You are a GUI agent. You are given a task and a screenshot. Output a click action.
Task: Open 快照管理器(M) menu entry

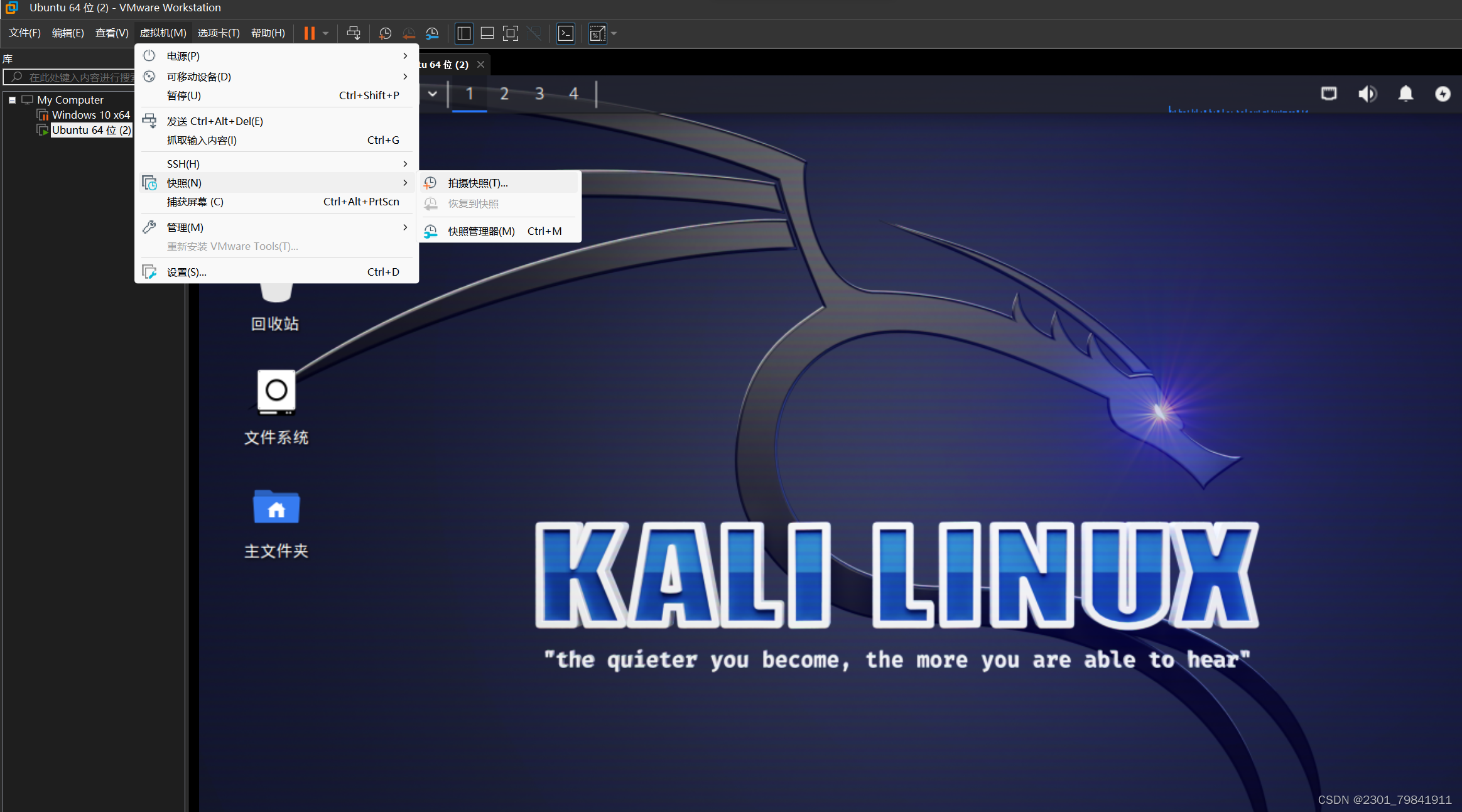pos(481,231)
